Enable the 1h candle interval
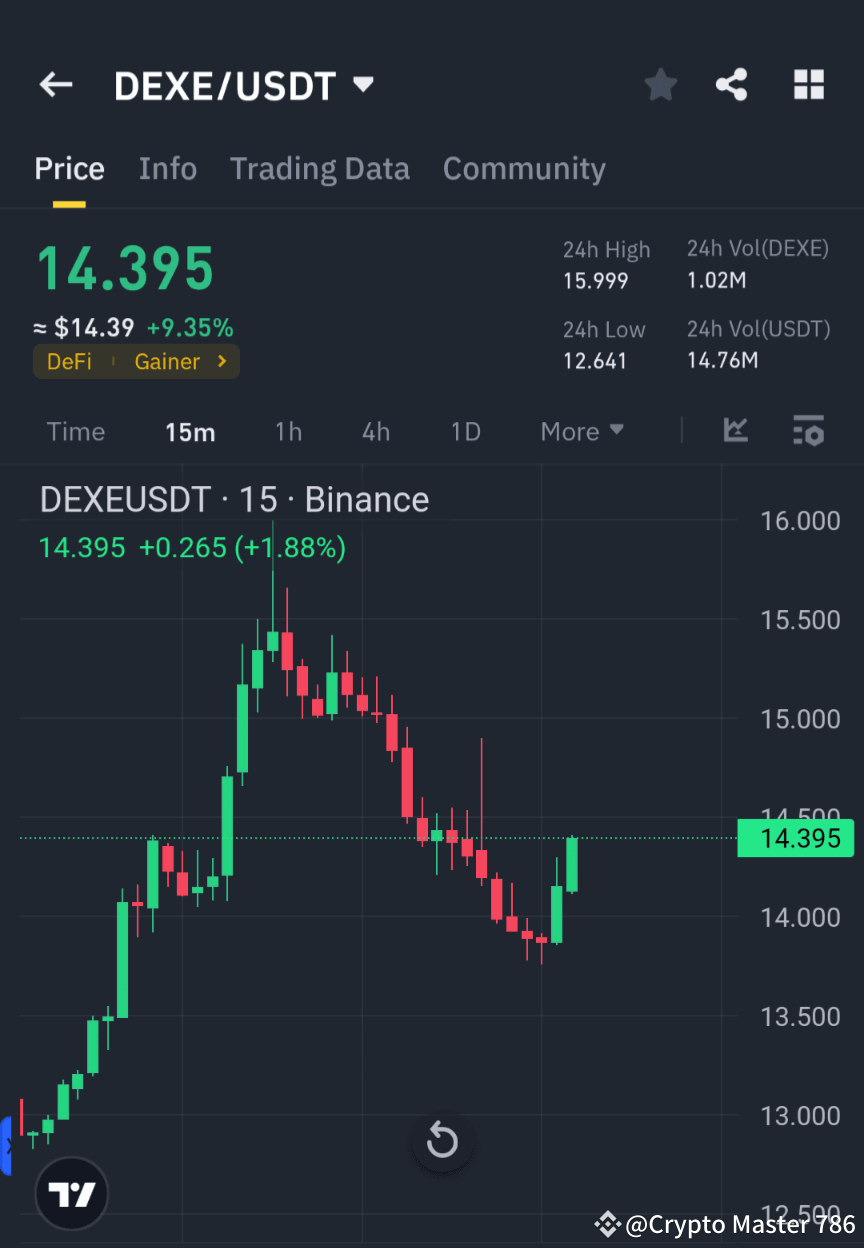The height and width of the screenshot is (1248, 864). pos(288,431)
